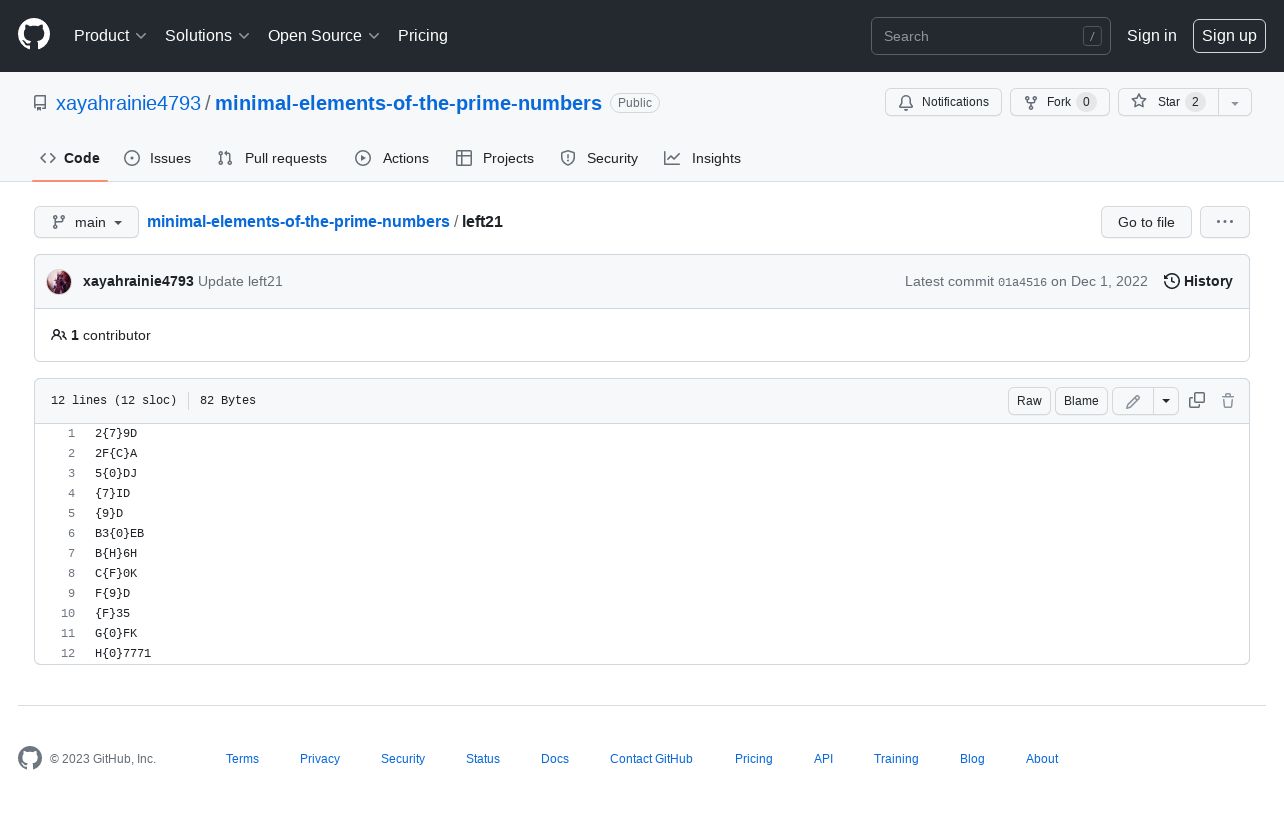Click the pencil edit file icon
The height and width of the screenshot is (820, 1284).
[1133, 401]
